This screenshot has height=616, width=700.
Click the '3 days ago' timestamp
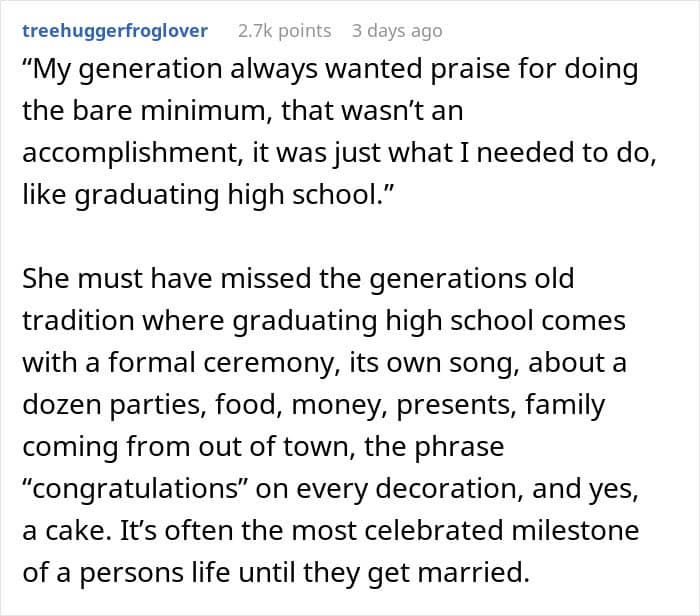(396, 31)
